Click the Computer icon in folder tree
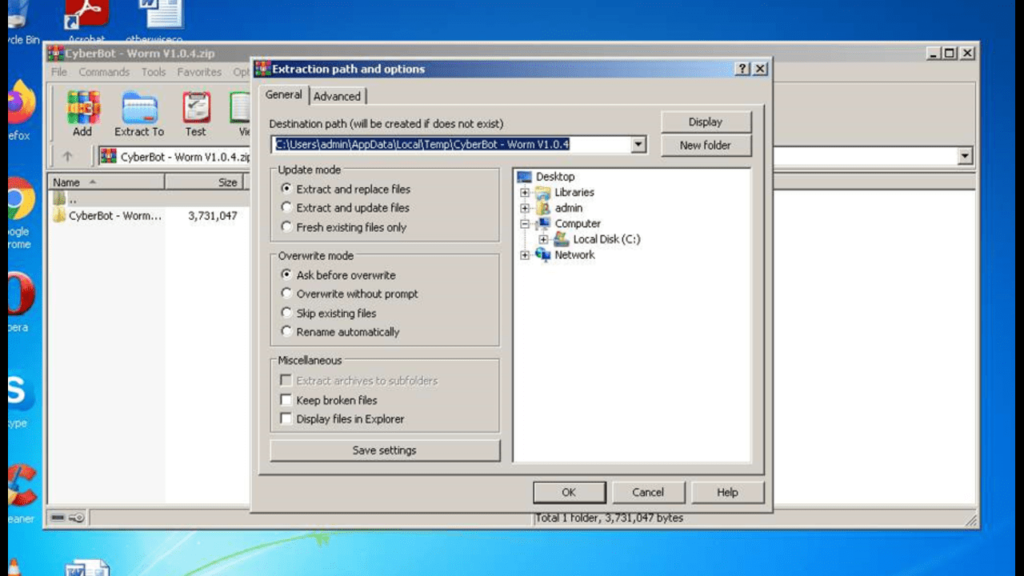The height and width of the screenshot is (576, 1024). pyautogui.click(x=543, y=223)
